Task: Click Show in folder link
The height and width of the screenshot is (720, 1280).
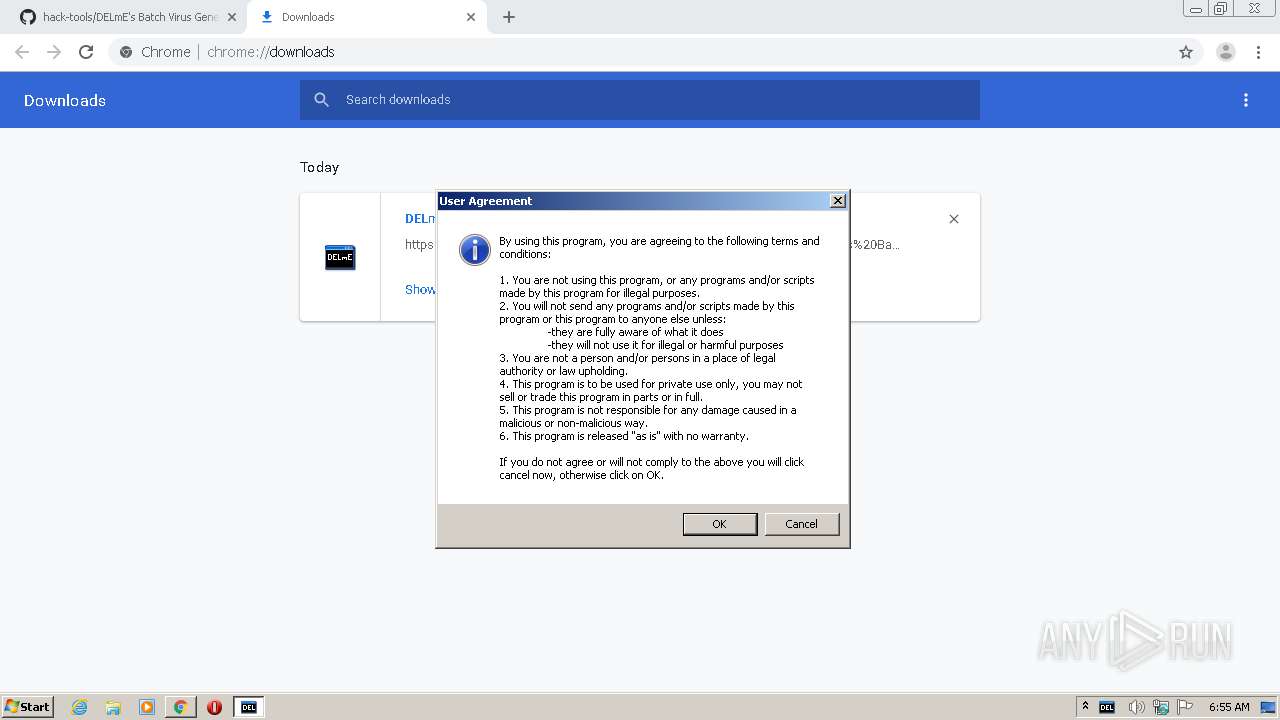Action: tap(421, 289)
